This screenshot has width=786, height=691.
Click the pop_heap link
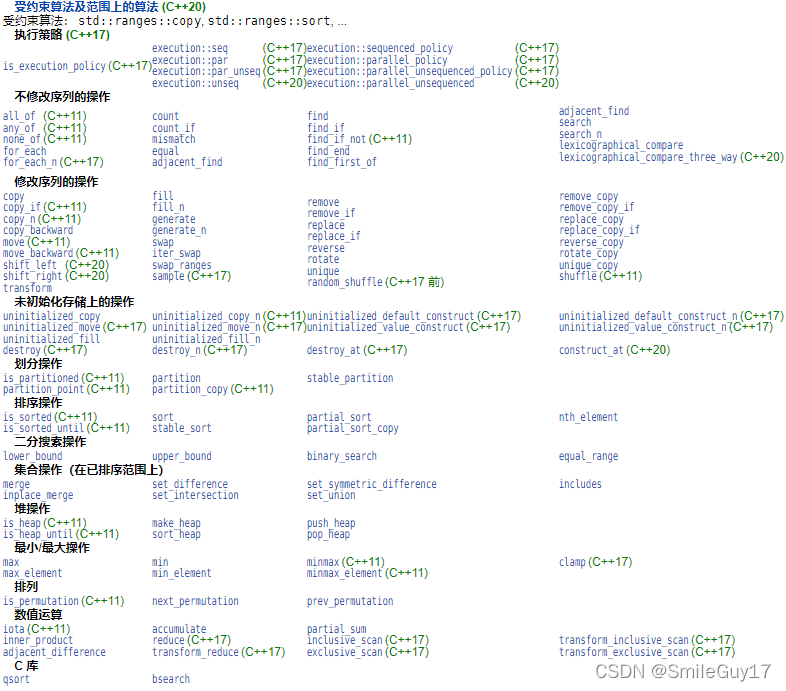(328, 535)
